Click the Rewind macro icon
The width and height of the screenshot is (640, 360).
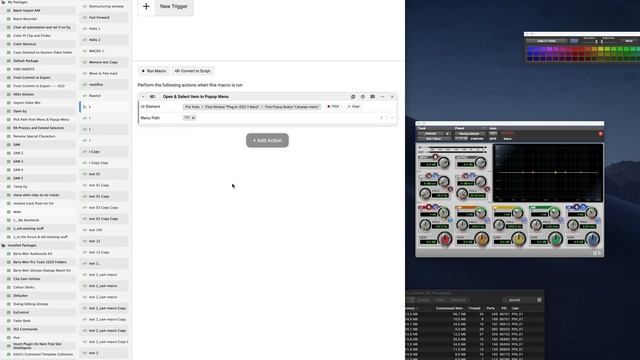pos(85,96)
